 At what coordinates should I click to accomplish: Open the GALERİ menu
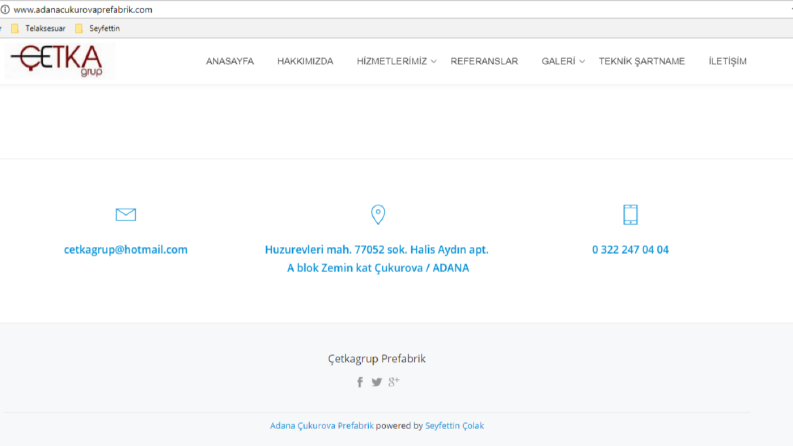click(558, 61)
